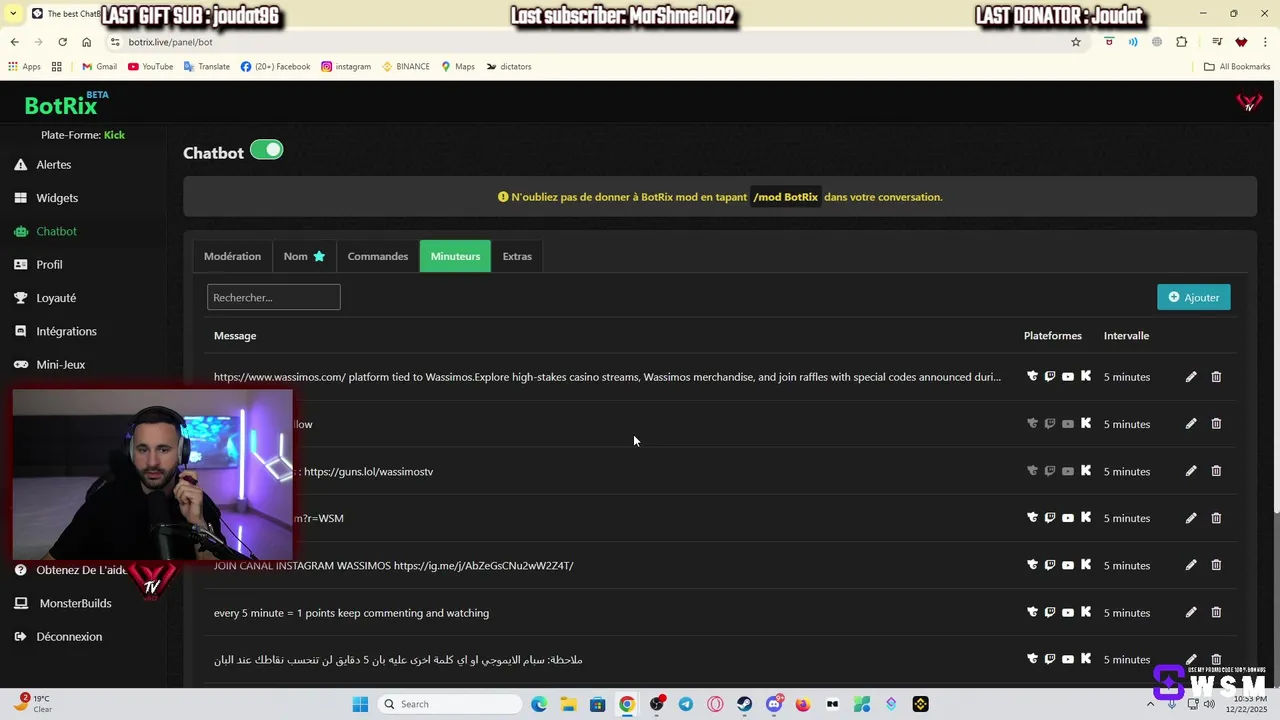Click the Déconnexion logout icon
1280x720 pixels.
click(x=20, y=636)
